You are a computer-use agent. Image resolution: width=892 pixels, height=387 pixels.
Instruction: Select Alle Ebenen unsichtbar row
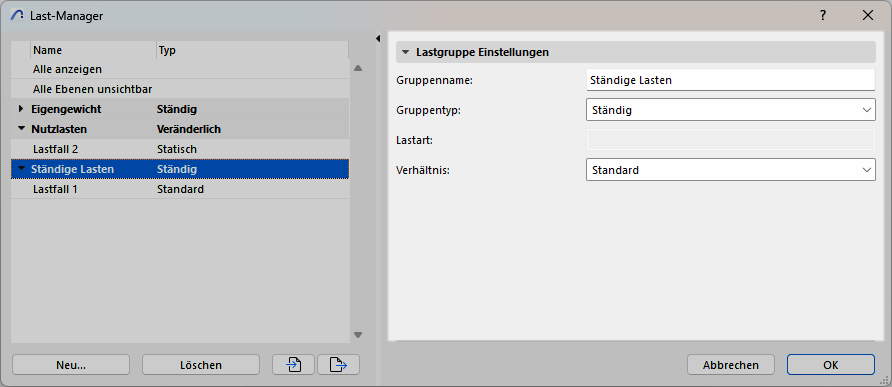[x=180, y=89]
